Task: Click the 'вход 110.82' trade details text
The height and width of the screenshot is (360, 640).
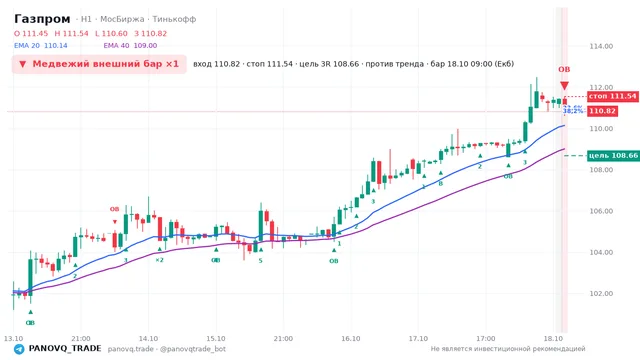Action: [x=216, y=64]
